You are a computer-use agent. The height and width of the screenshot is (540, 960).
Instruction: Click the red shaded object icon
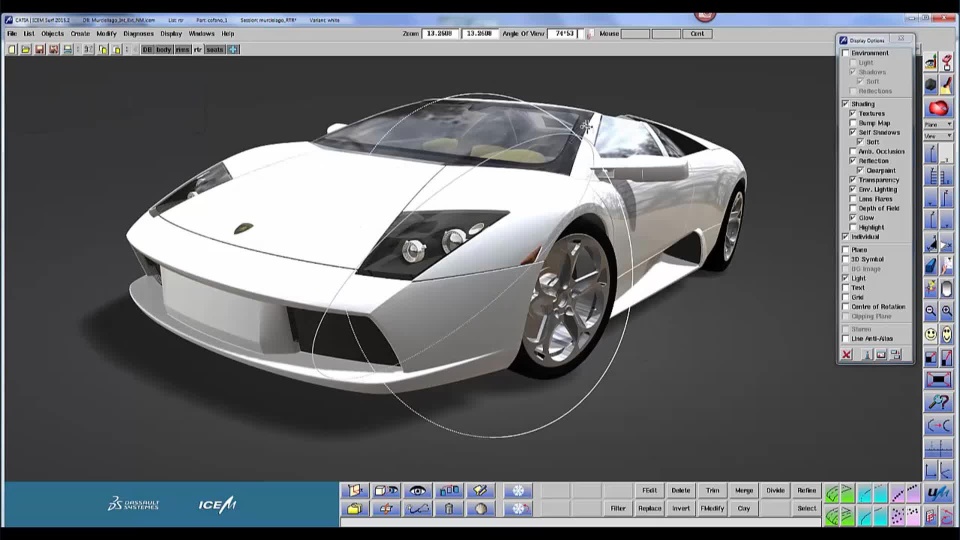pos(938,108)
